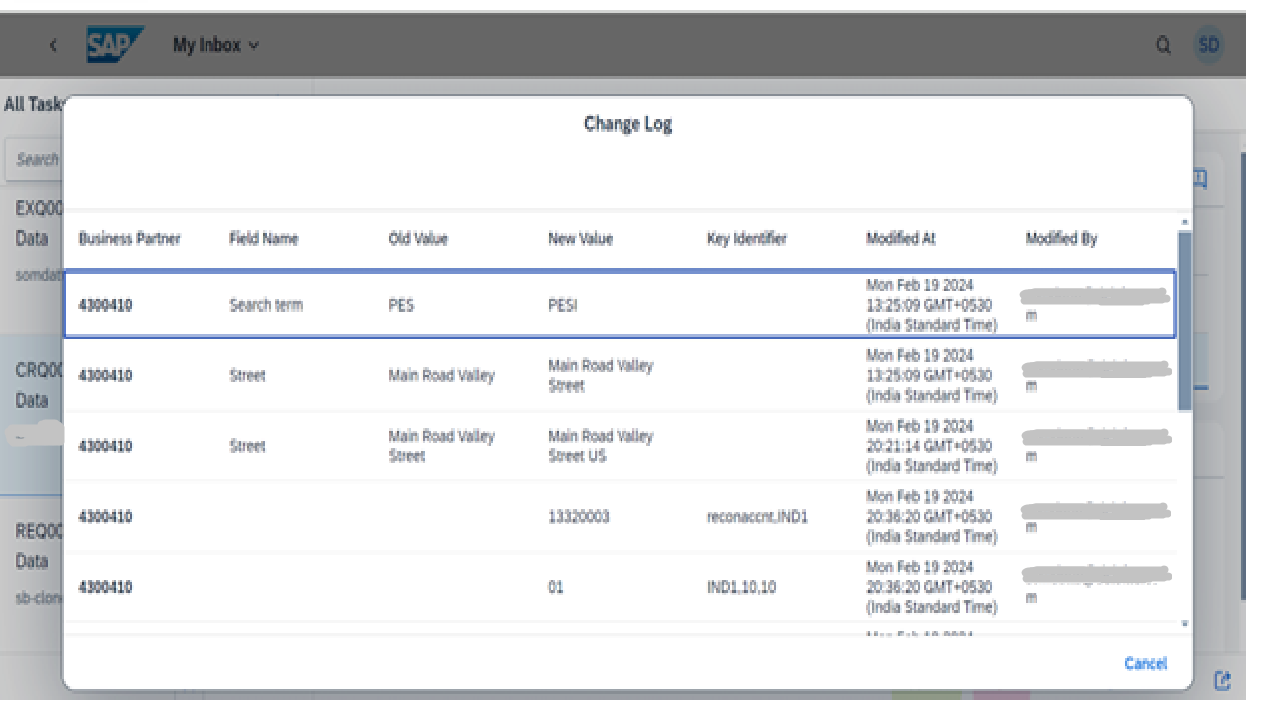
Task: Open the SD user avatar menu
Action: [1209, 45]
